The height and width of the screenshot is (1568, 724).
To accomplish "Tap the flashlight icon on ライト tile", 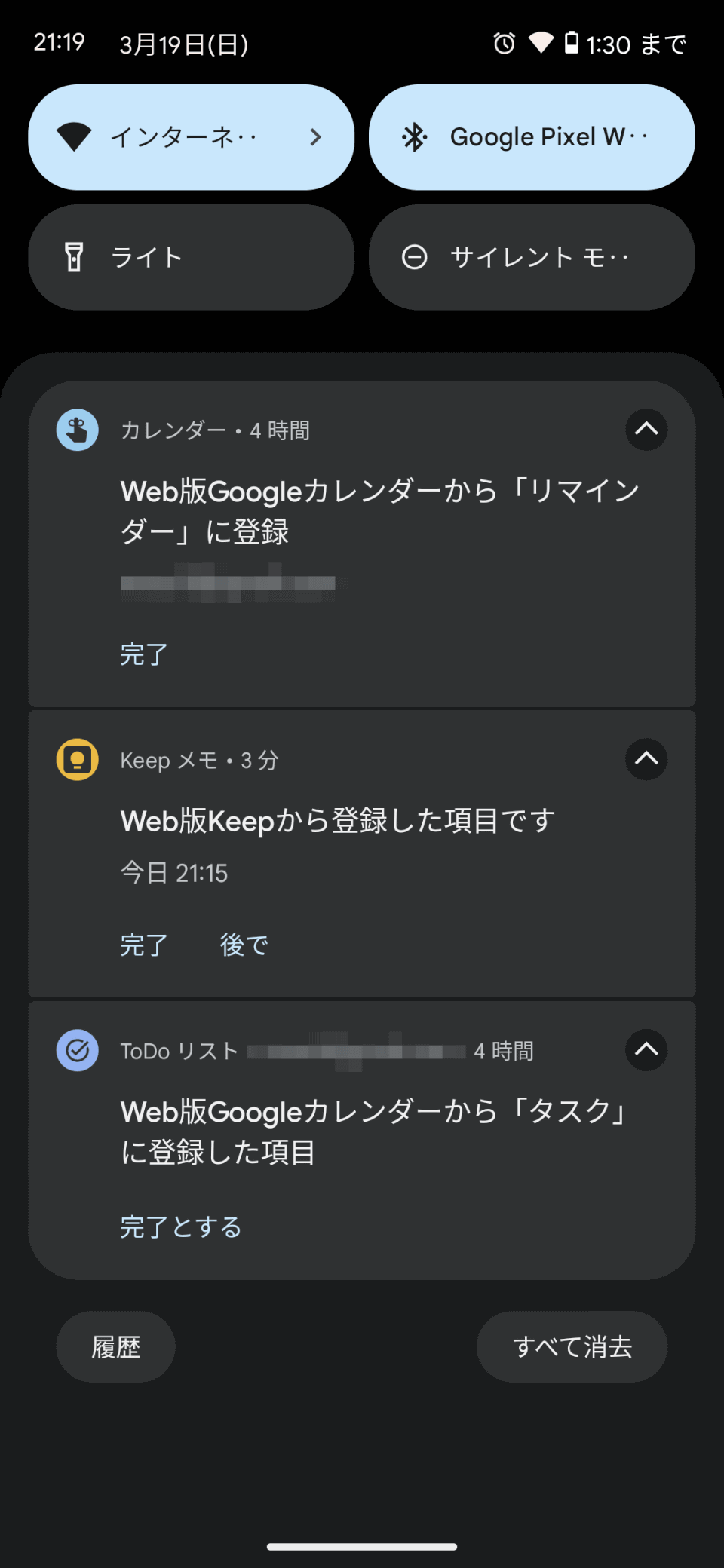I will (73, 257).
